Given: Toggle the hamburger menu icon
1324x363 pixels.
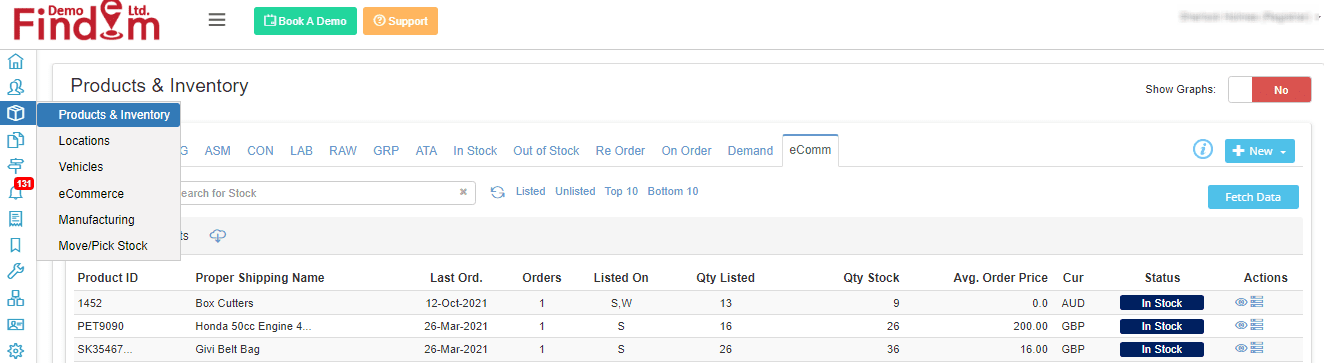Looking at the screenshot, I should coord(217,20).
